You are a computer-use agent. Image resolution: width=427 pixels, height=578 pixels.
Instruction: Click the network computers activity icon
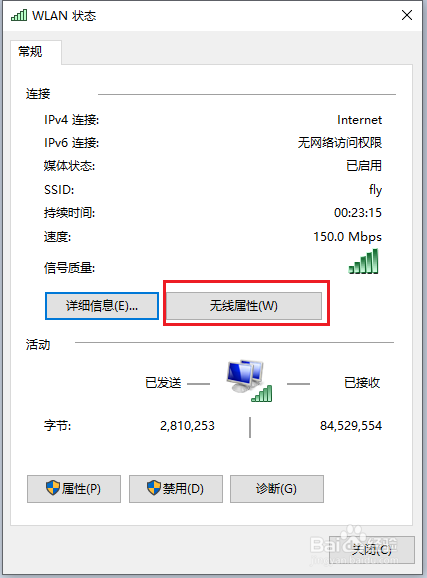pyautogui.click(x=249, y=381)
